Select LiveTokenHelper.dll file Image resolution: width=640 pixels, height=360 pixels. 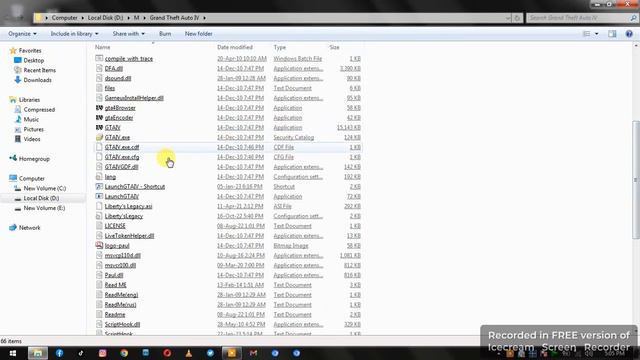(x=129, y=236)
